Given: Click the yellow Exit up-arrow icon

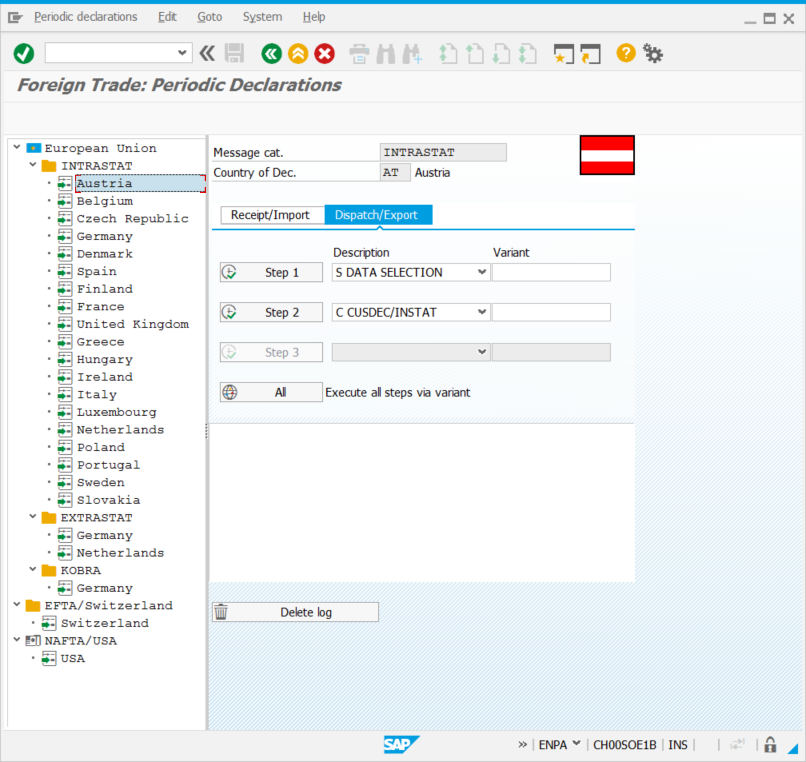Looking at the screenshot, I should 298,53.
